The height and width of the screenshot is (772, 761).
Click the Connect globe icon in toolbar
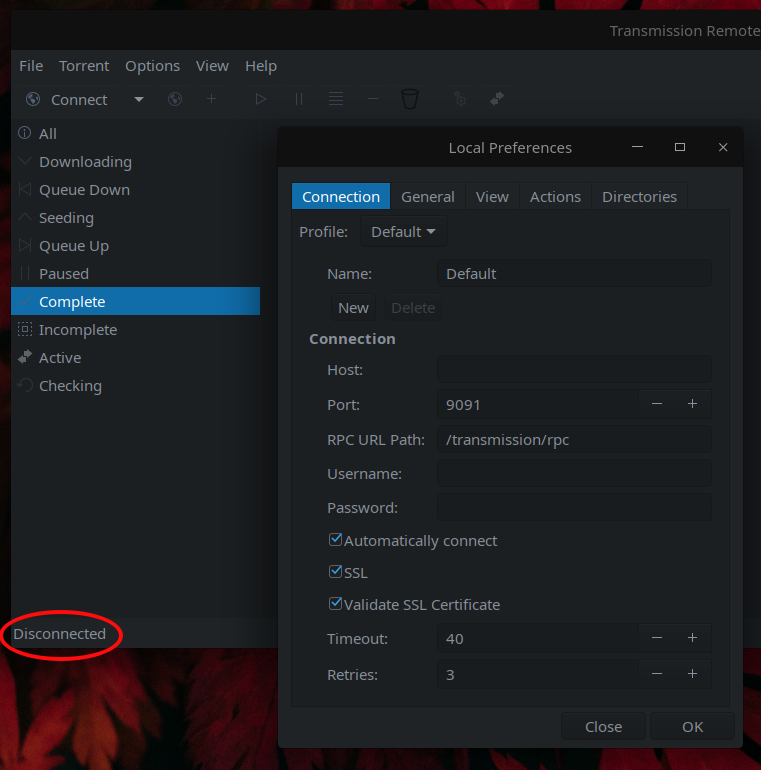click(x=33, y=99)
